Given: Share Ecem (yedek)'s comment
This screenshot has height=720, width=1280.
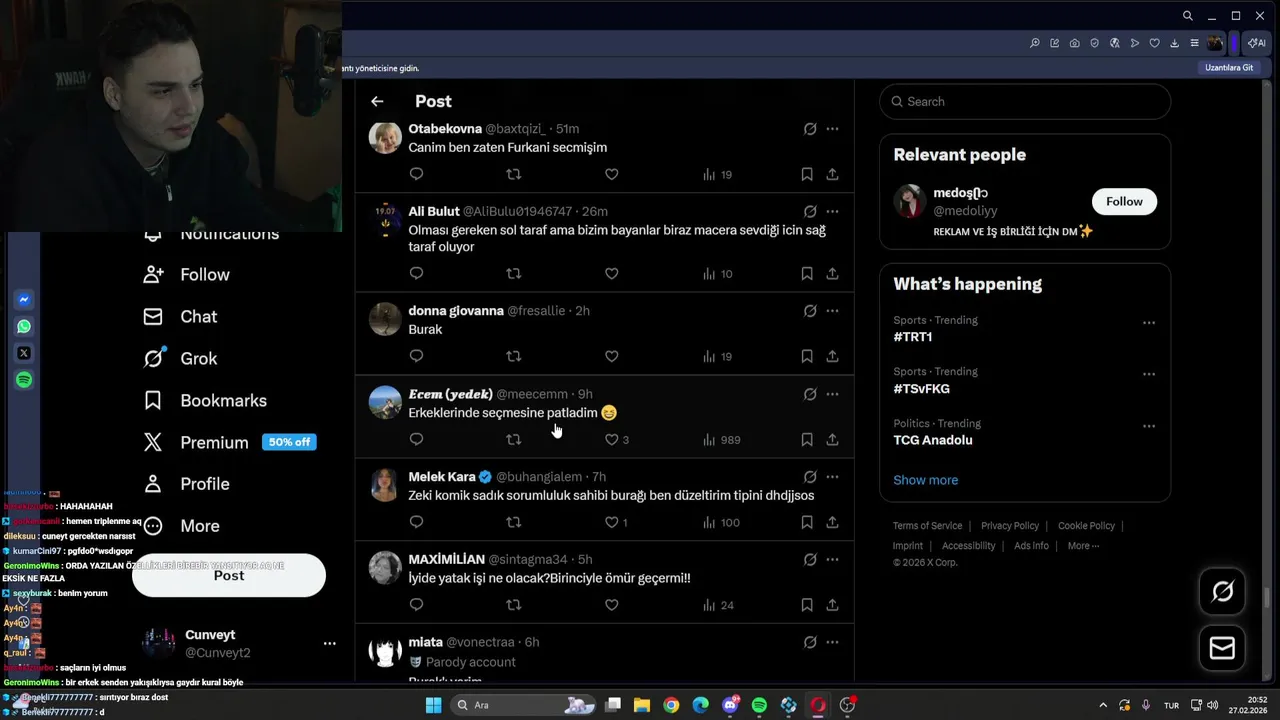Looking at the screenshot, I should (x=832, y=439).
